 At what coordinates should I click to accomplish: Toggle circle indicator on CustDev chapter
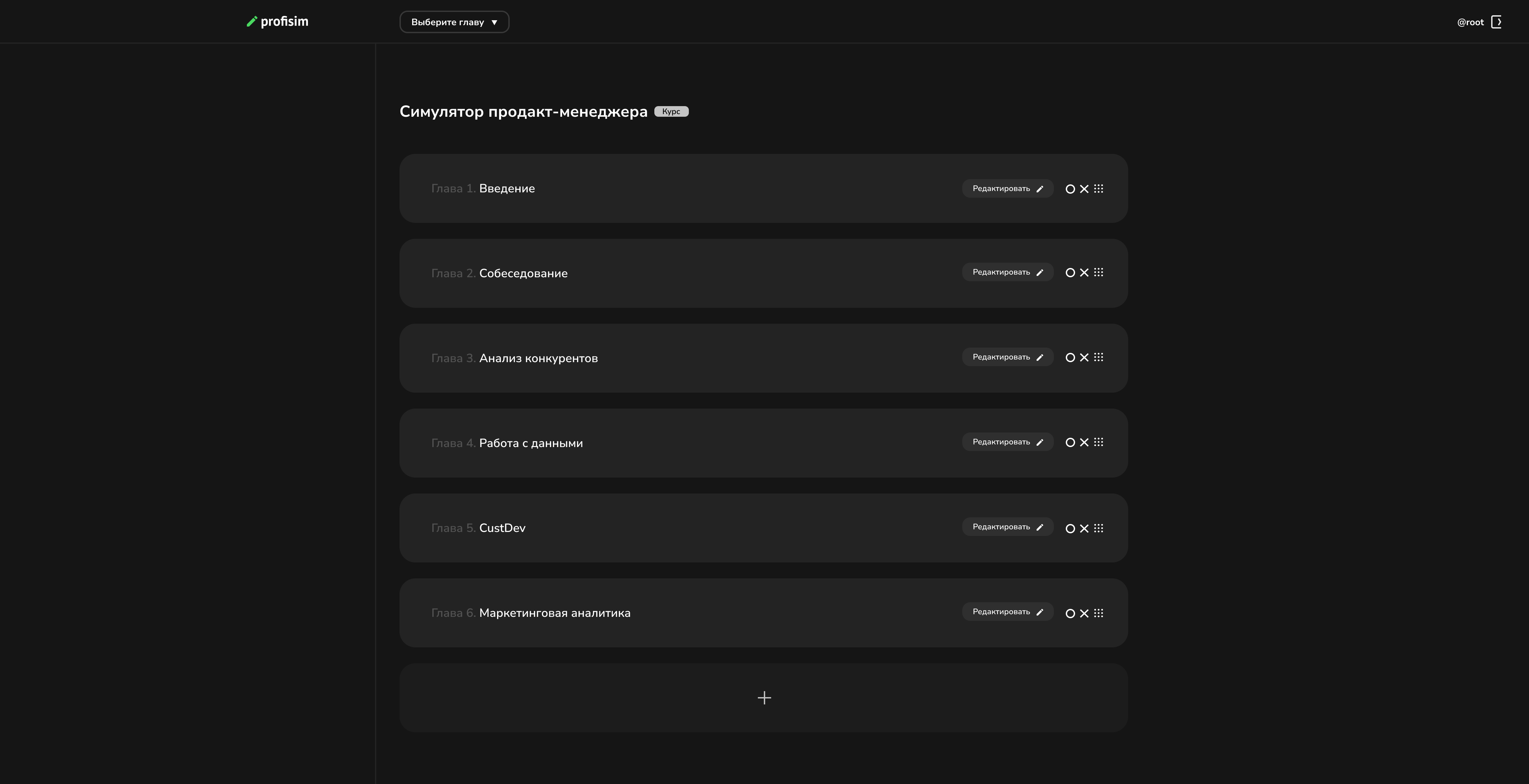[x=1070, y=528]
